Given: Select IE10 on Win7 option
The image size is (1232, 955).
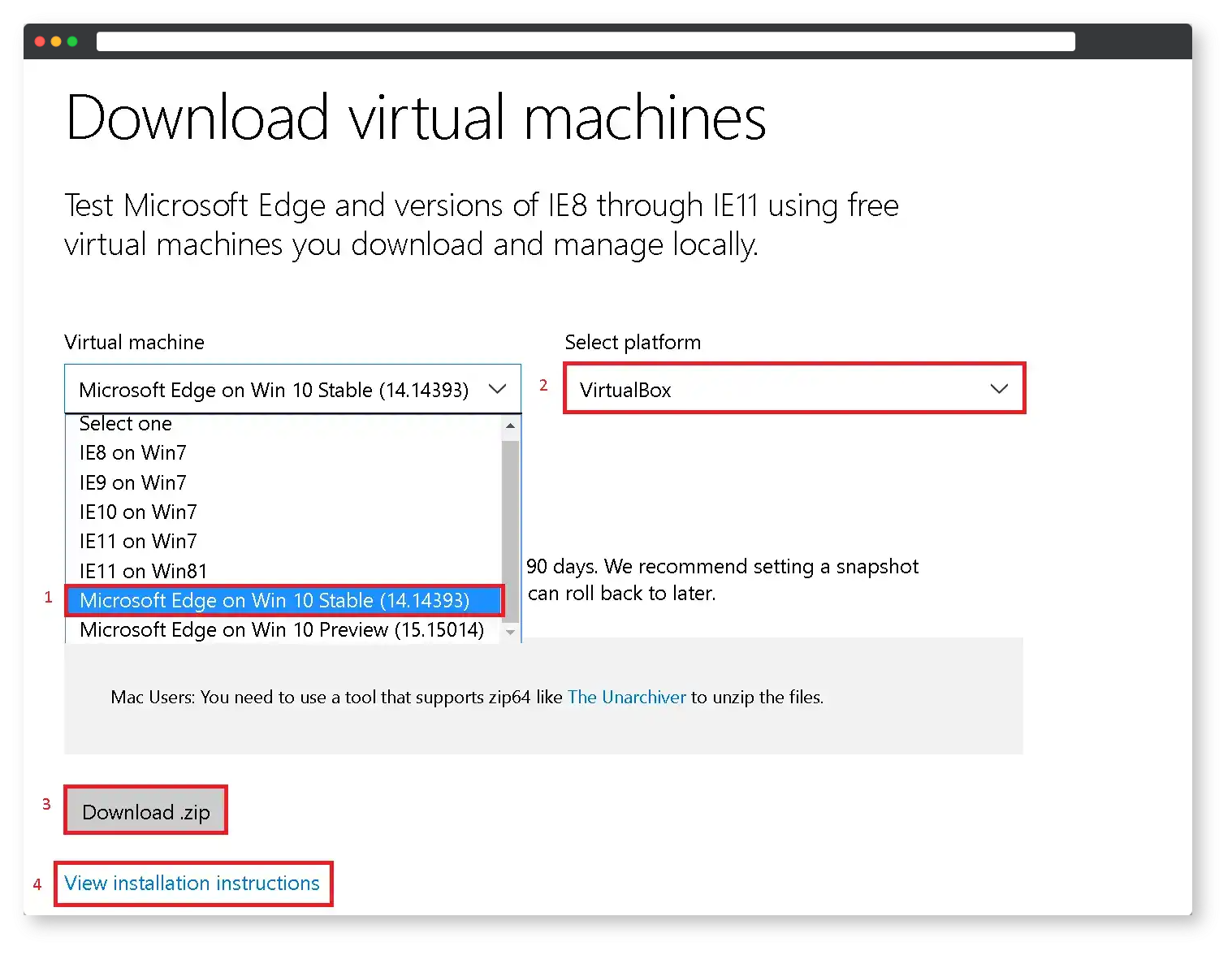Looking at the screenshot, I should pyautogui.click(x=284, y=512).
